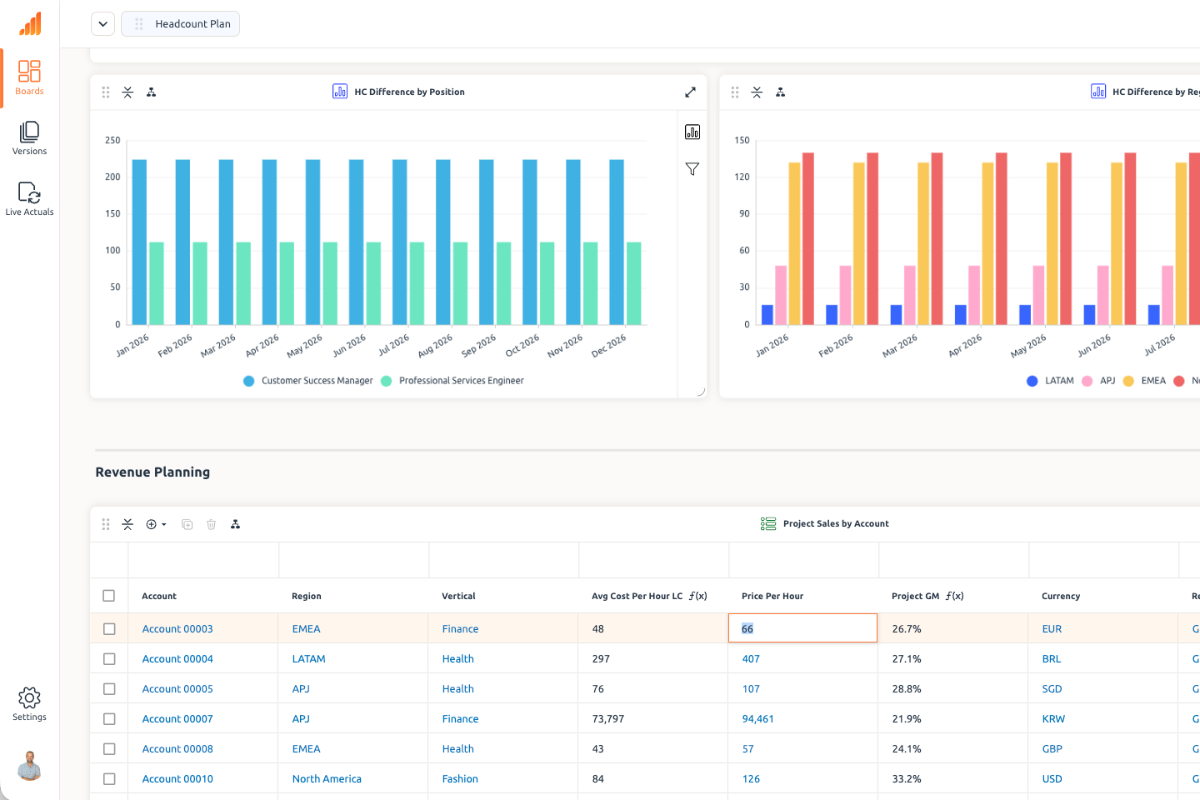This screenshot has width=1200, height=800.
Task: Open the Versions section
Action: click(29, 138)
